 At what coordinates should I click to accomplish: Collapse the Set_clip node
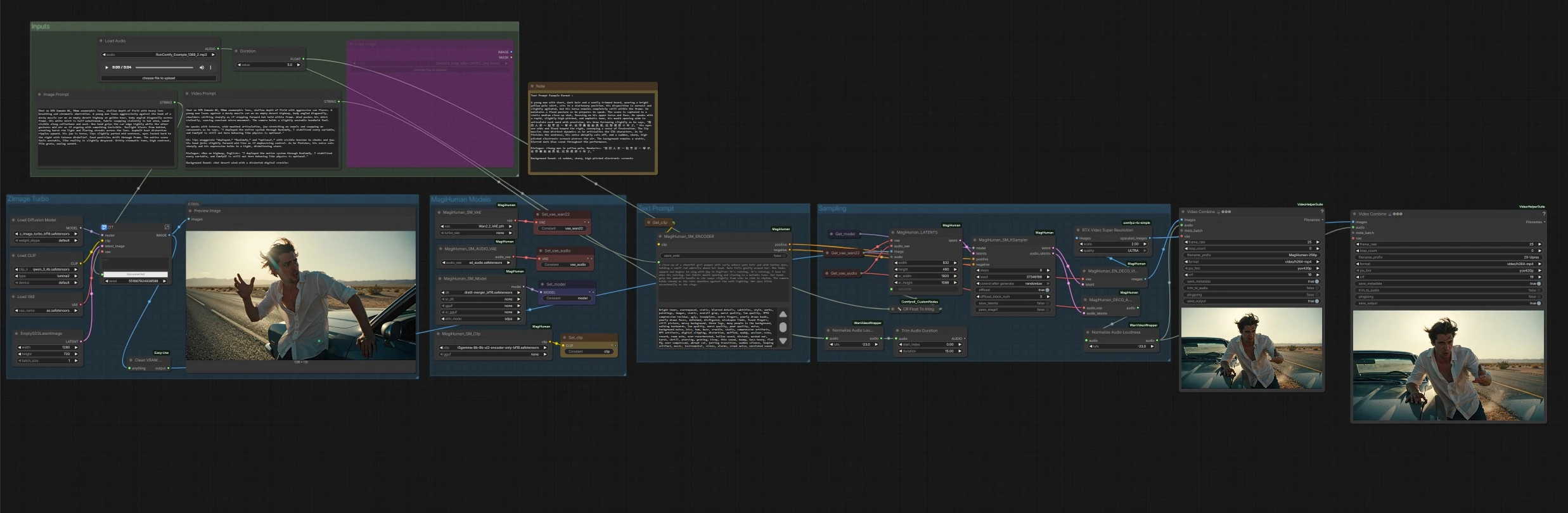tap(564, 338)
